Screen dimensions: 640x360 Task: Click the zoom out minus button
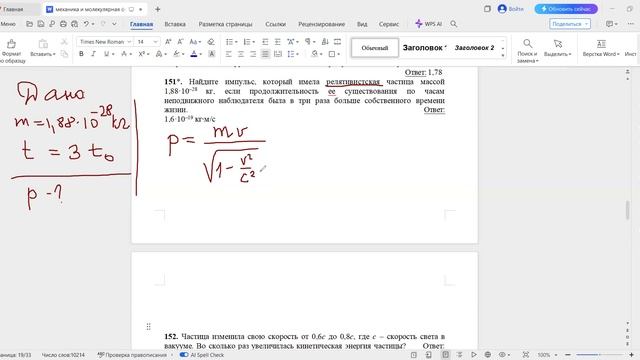568,355
